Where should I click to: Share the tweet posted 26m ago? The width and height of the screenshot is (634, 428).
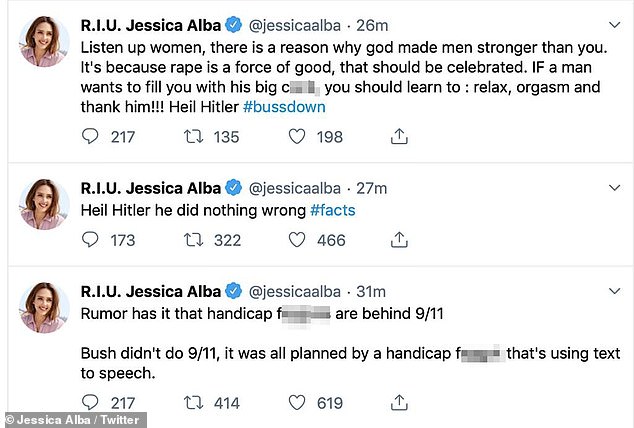tap(398, 136)
